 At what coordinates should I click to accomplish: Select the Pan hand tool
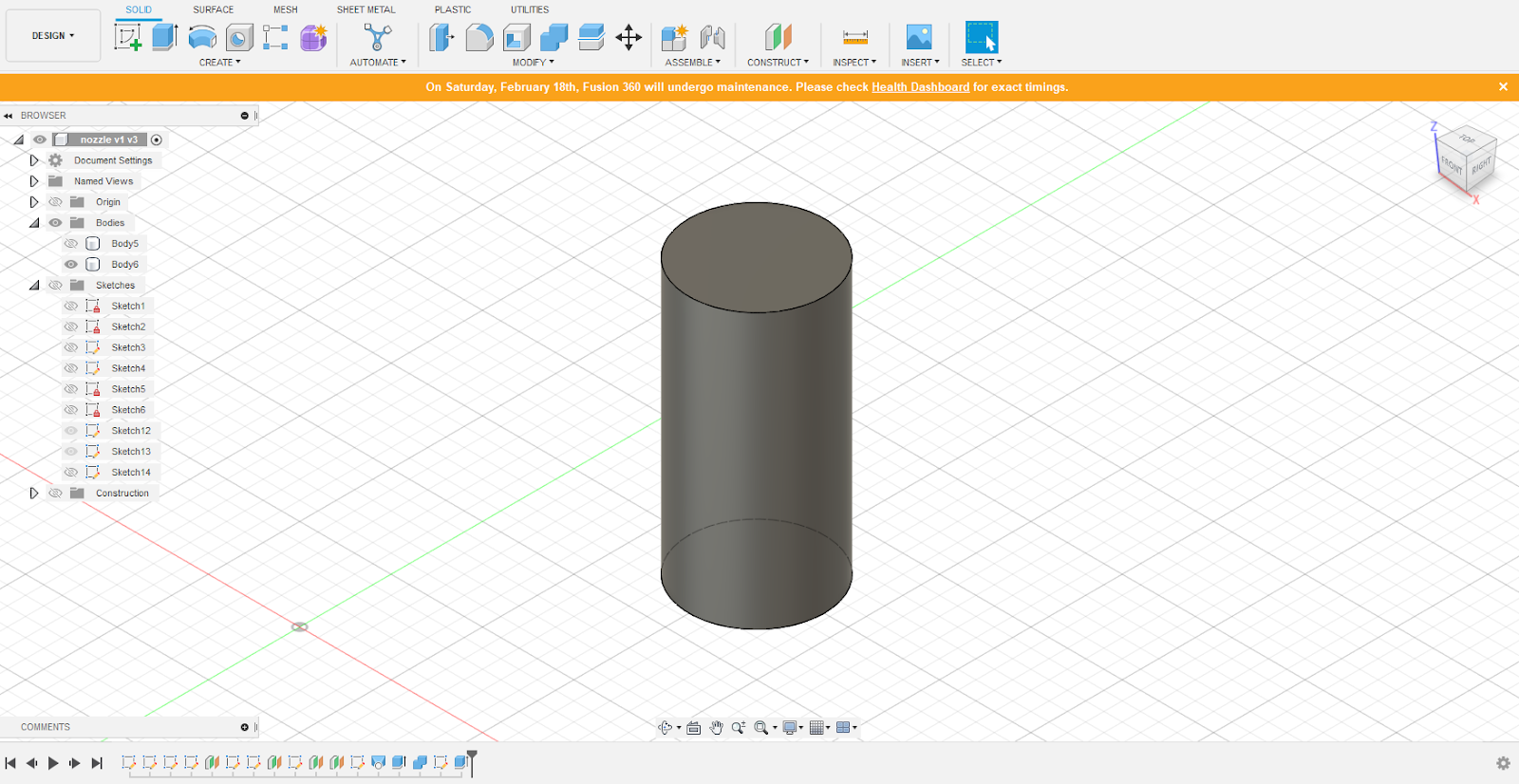coord(717,727)
